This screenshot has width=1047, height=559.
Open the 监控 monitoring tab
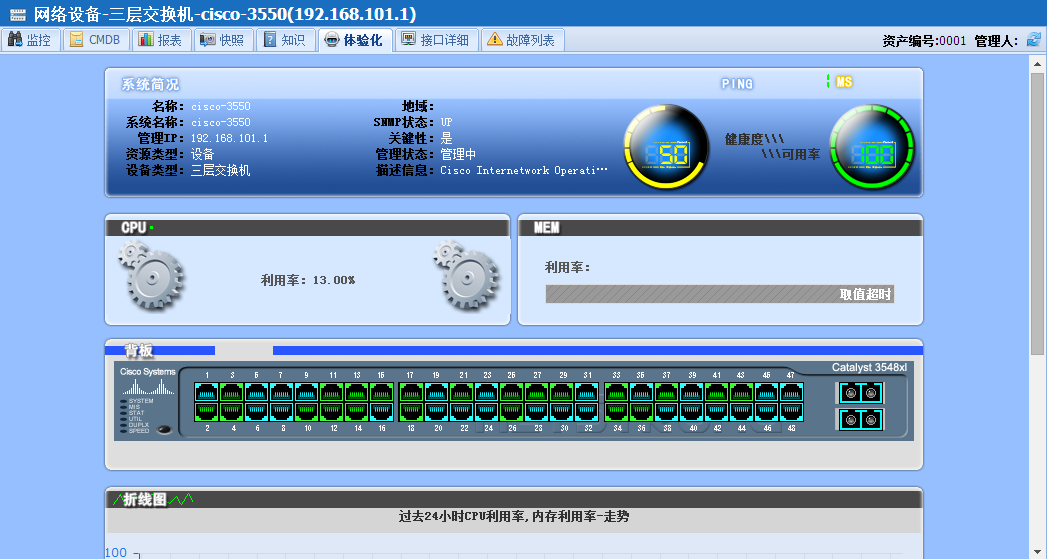31,40
